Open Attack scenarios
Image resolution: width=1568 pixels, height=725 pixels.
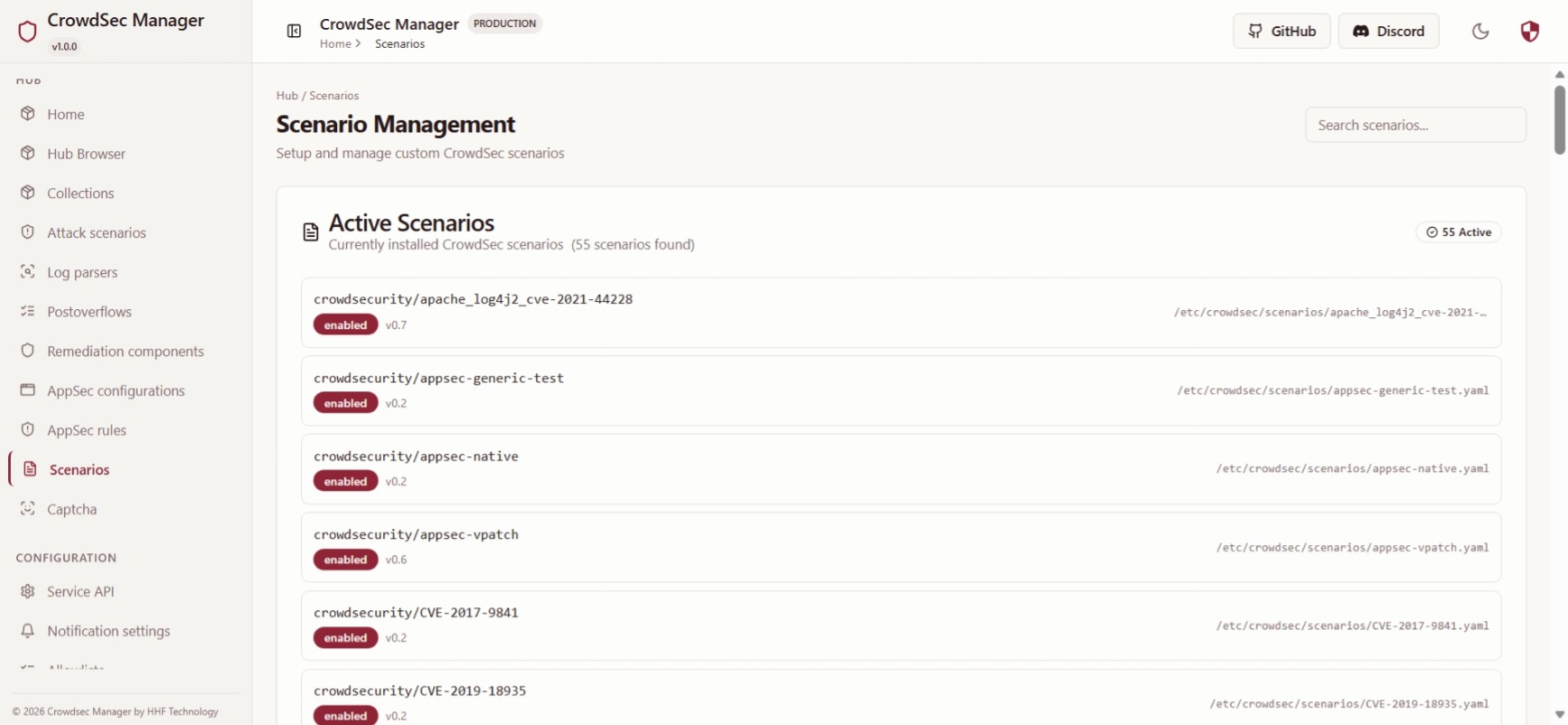pyautogui.click(x=96, y=232)
